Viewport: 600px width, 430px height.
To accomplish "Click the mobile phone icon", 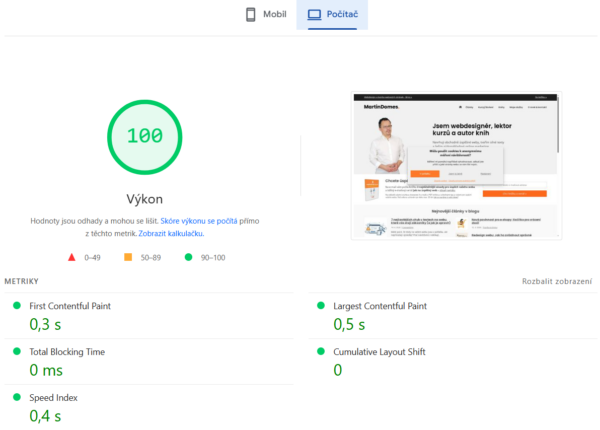I will pyautogui.click(x=251, y=15).
